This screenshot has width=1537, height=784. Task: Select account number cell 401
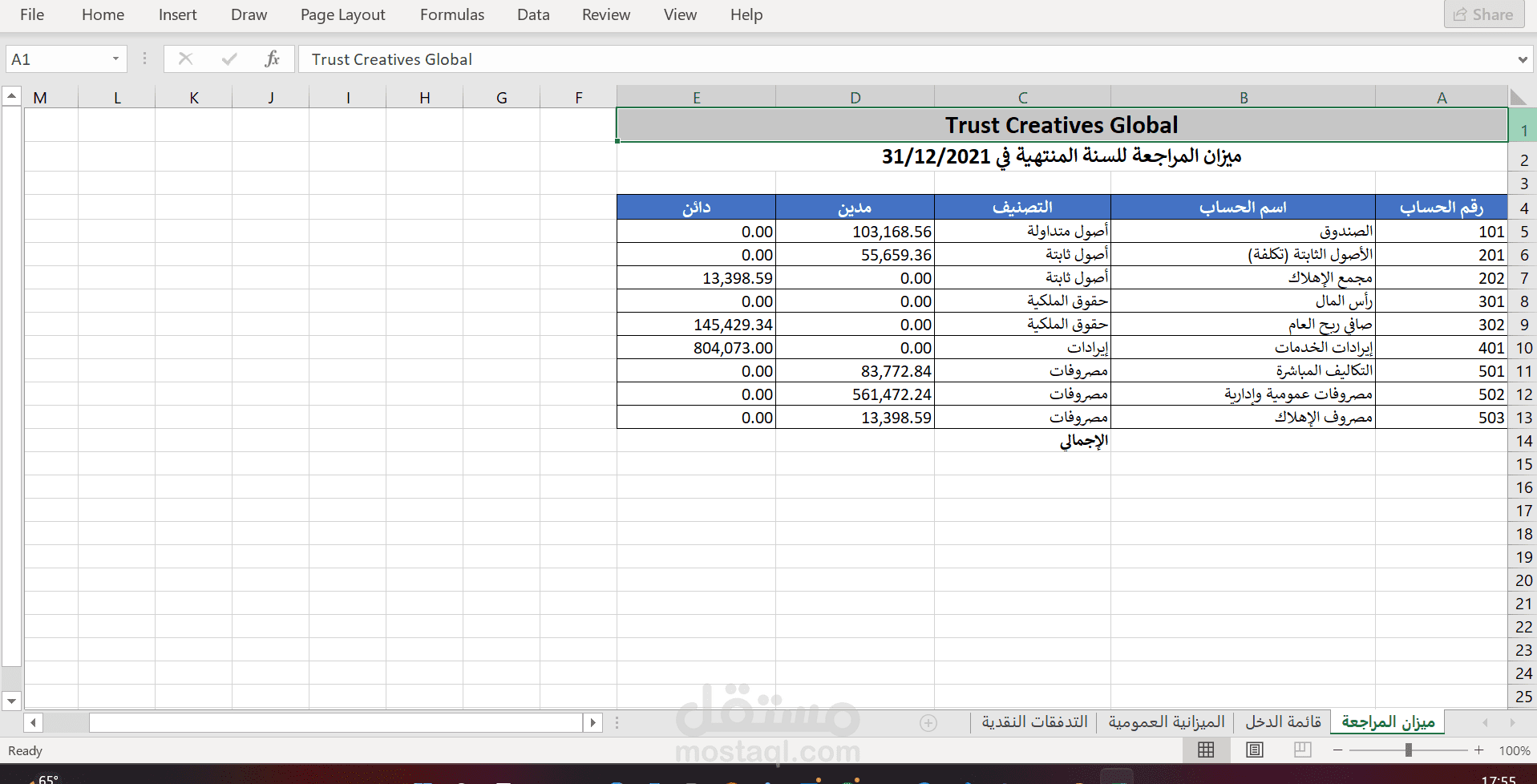click(1442, 348)
